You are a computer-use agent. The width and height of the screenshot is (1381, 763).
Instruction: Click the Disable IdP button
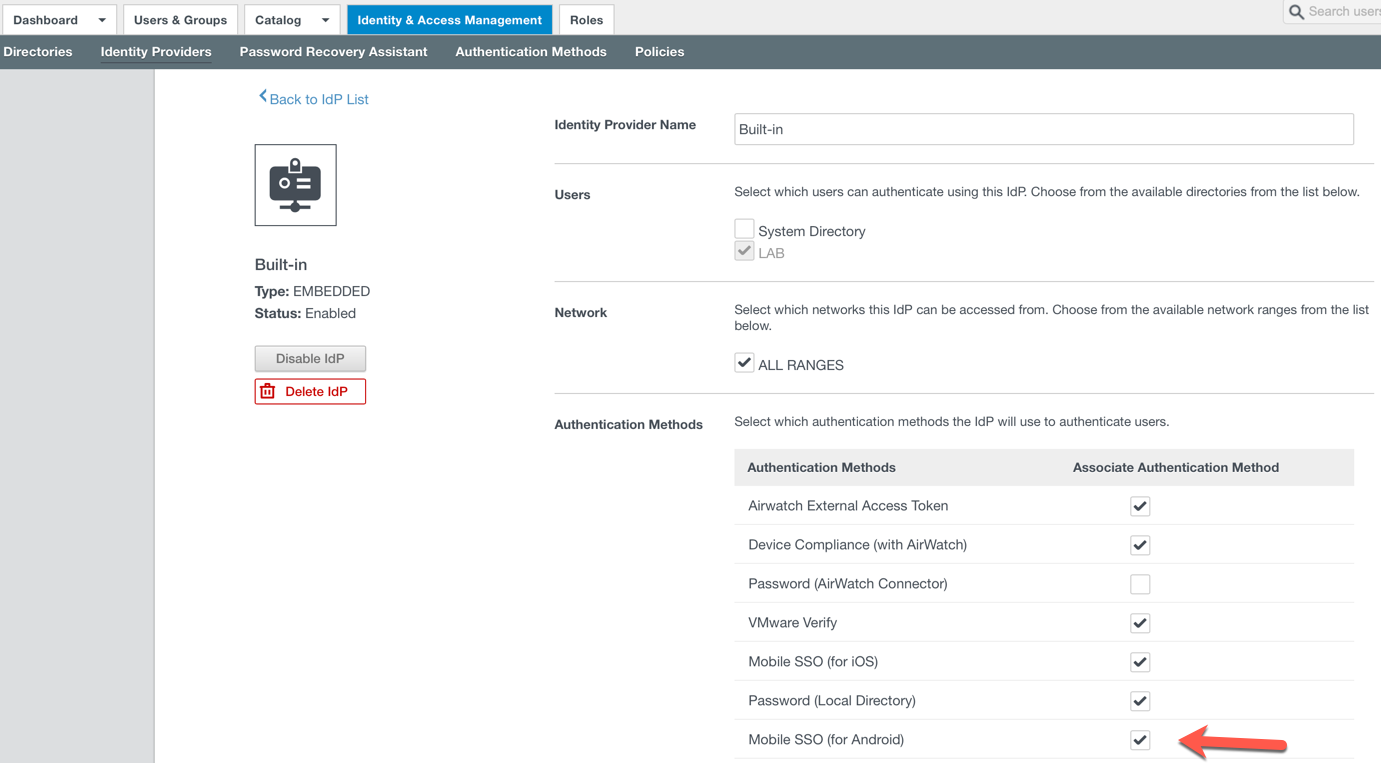point(310,358)
